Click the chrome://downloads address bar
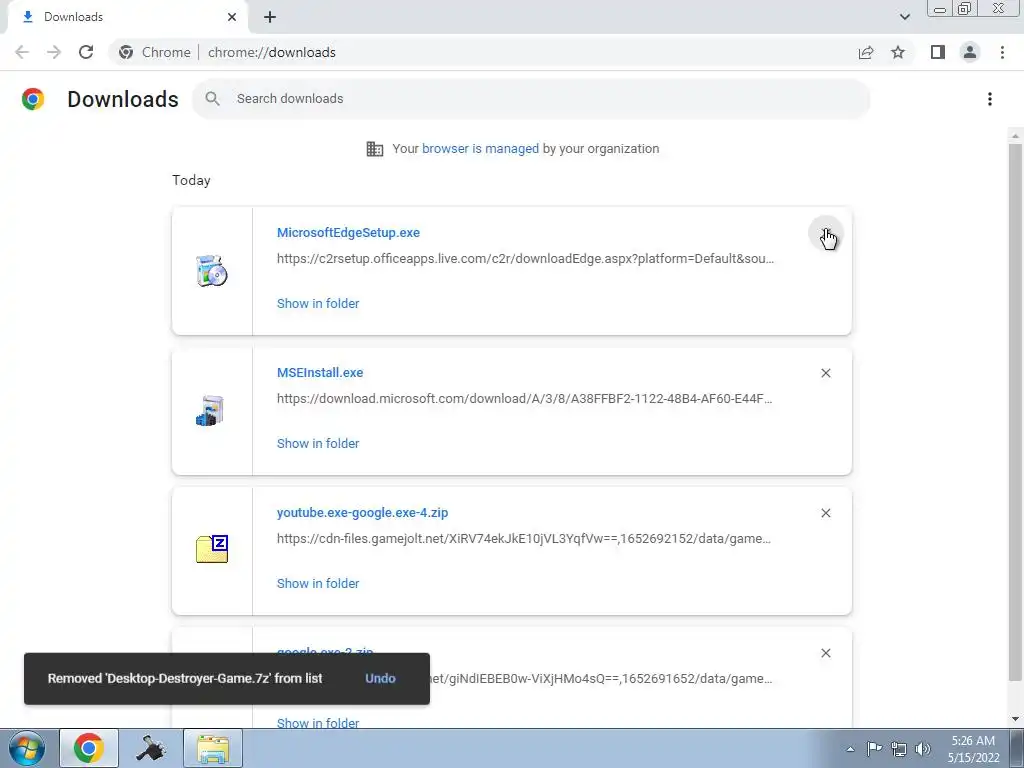Image resolution: width=1024 pixels, height=768 pixels. point(272,52)
